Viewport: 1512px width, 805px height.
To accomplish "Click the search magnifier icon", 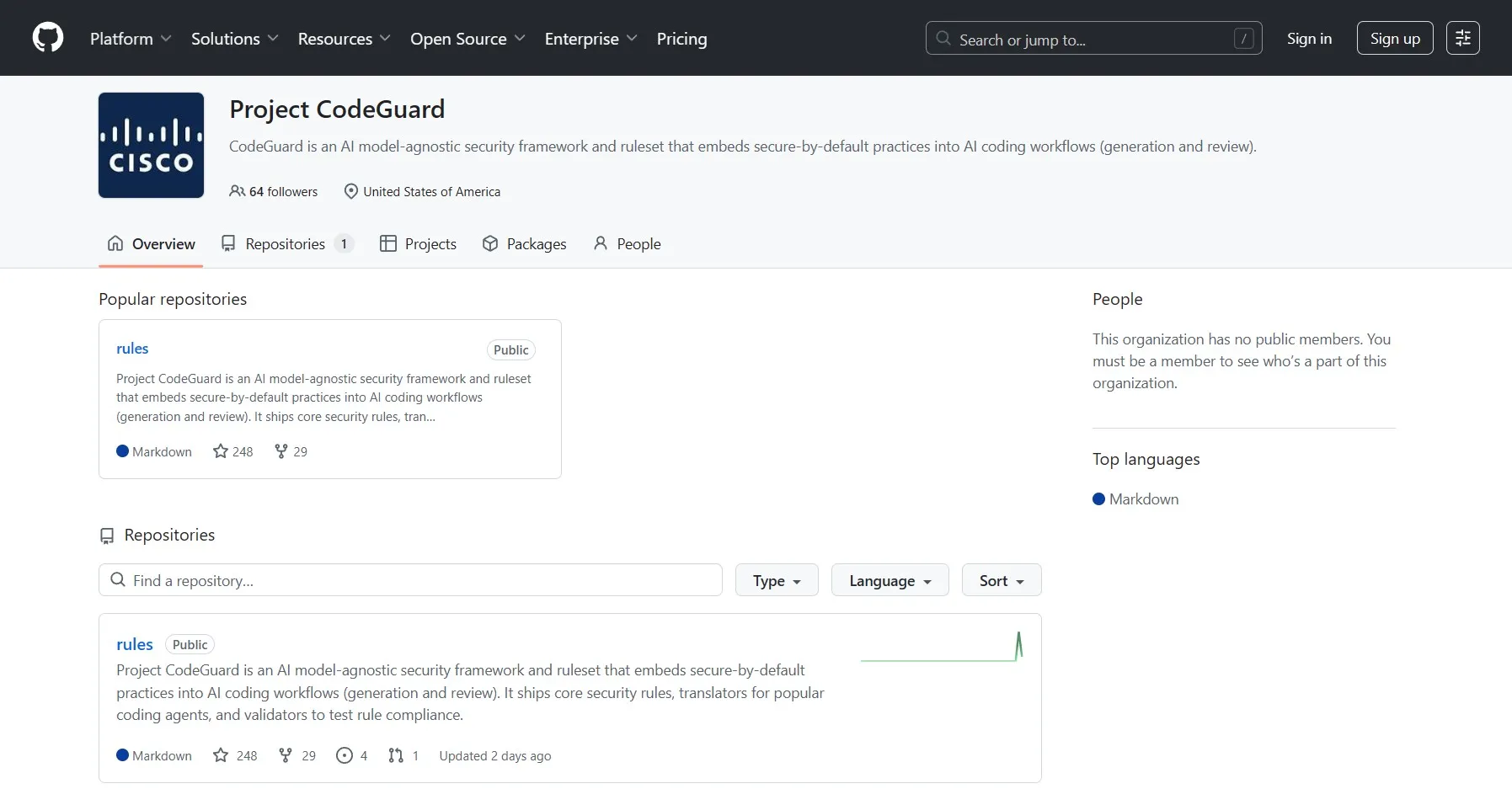I will click(944, 39).
